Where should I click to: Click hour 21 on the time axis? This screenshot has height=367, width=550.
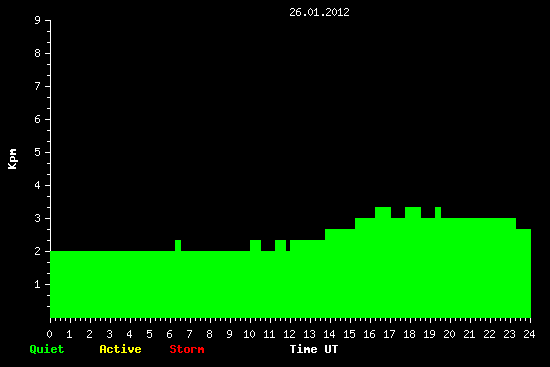tap(469, 334)
